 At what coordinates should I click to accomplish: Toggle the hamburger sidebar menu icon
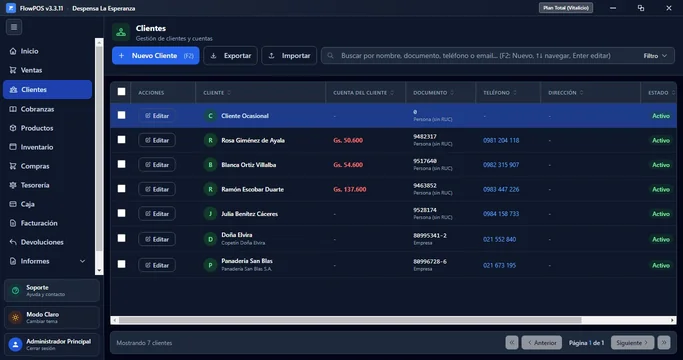click(x=14, y=27)
